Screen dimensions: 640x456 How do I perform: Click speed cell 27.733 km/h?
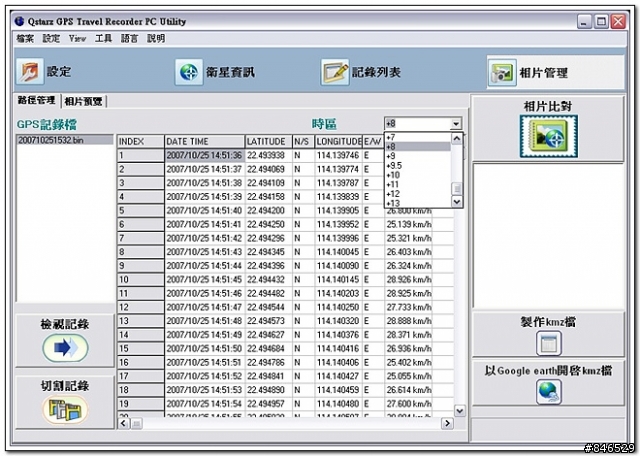[x=409, y=307]
